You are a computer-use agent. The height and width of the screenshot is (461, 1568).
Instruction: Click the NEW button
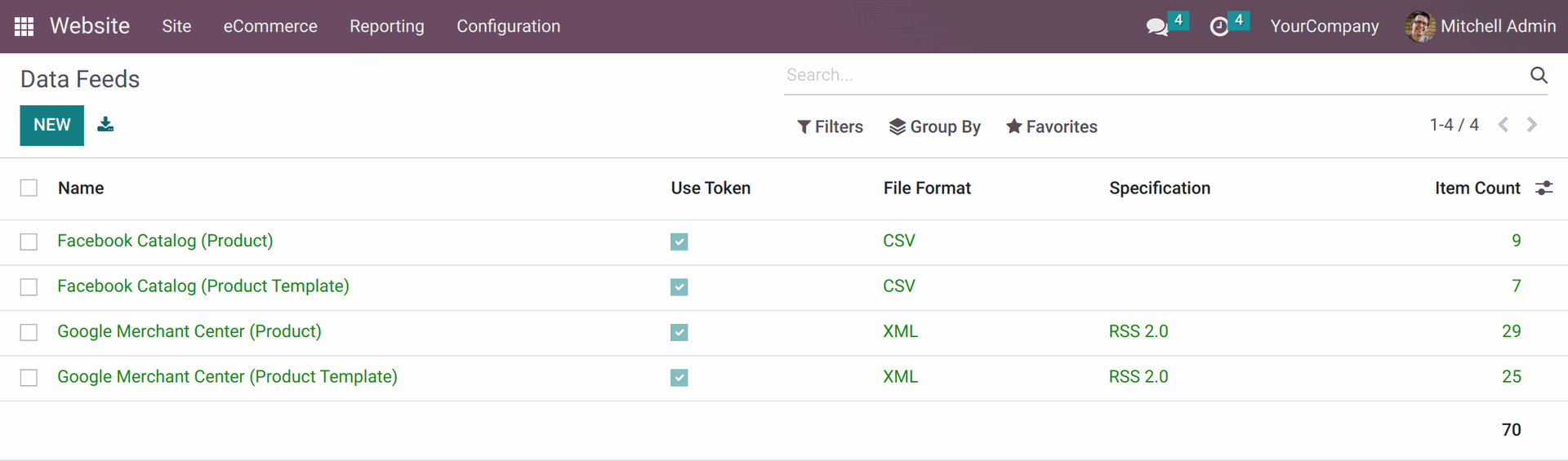(52, 125)
